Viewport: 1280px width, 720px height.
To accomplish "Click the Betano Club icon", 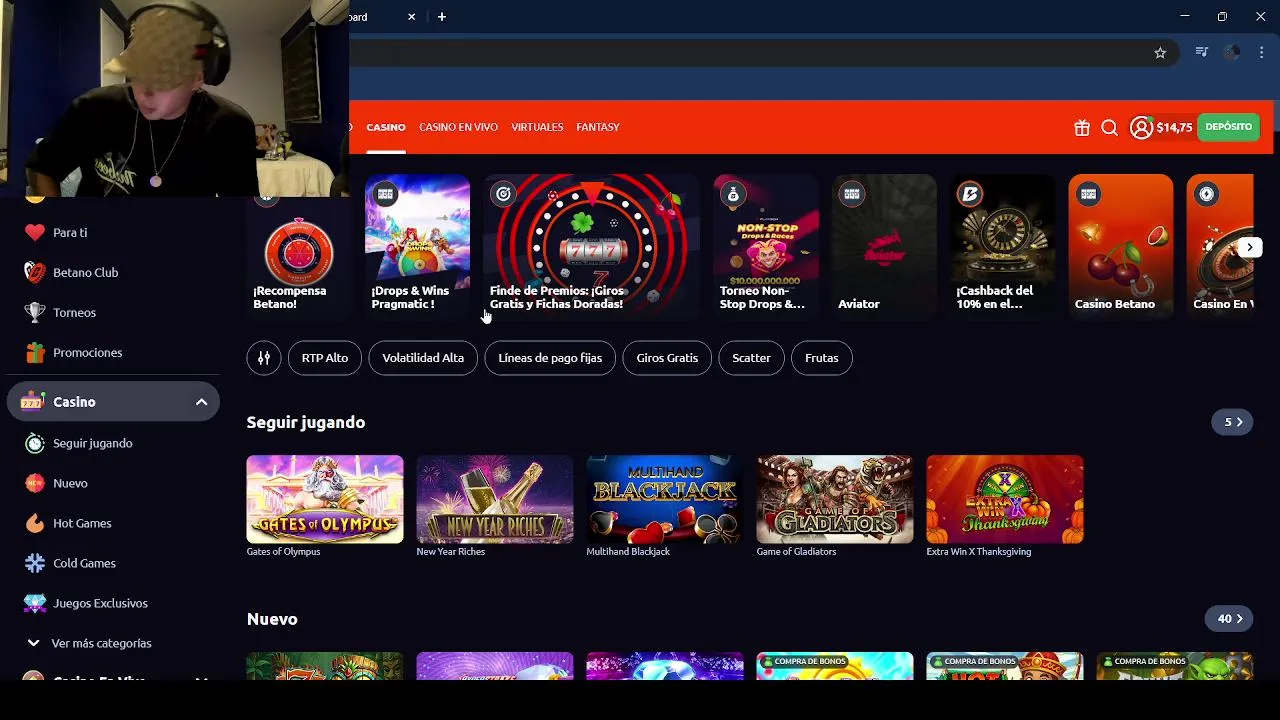I will 35,272.
